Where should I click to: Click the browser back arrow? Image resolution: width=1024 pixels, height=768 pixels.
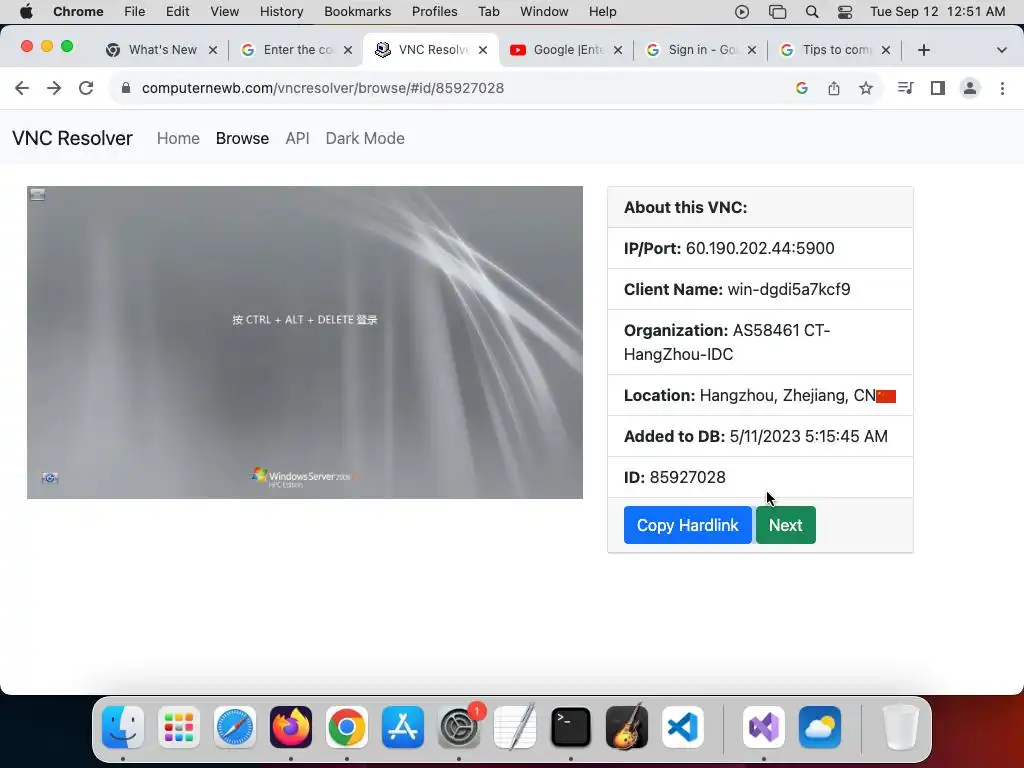[x=22, y=88]
